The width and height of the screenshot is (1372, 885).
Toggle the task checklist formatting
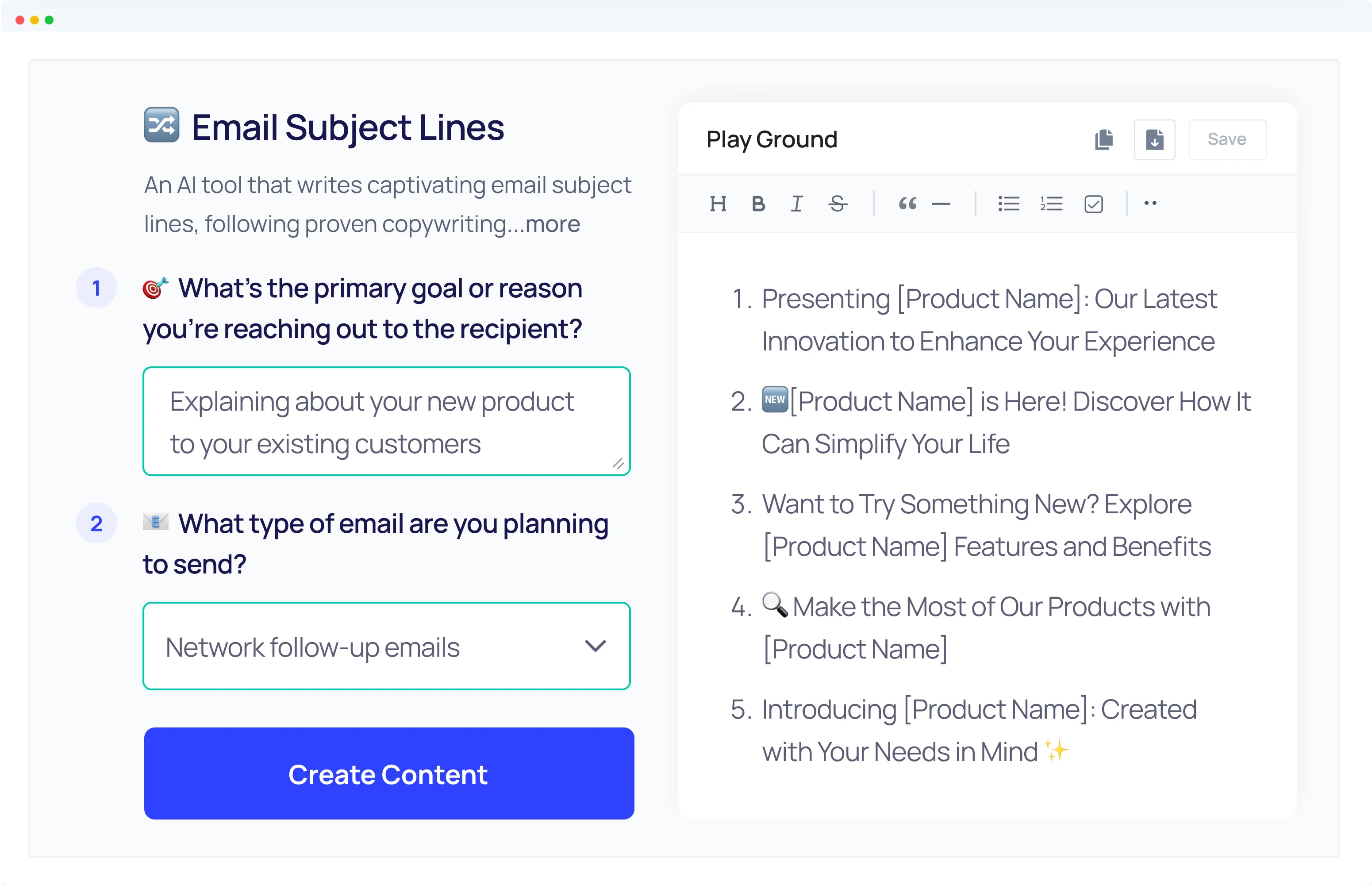tap(1093, 204)
